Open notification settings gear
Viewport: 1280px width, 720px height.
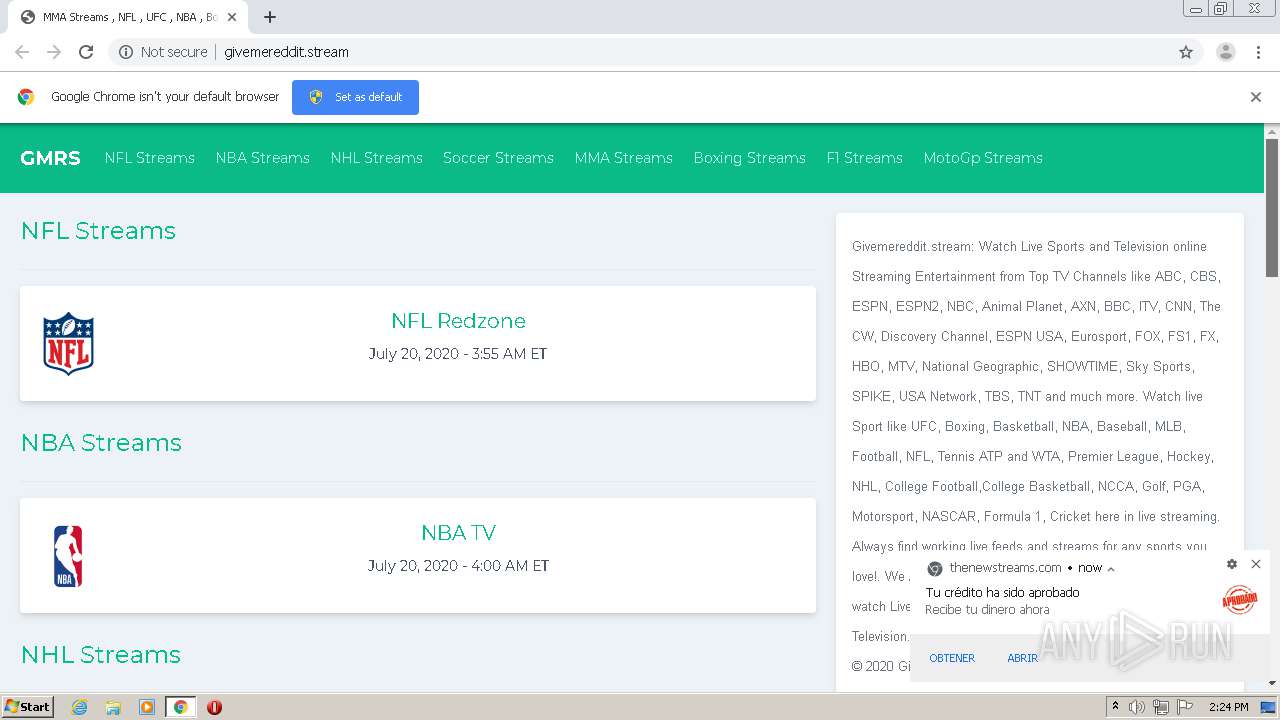point(1232,564)
